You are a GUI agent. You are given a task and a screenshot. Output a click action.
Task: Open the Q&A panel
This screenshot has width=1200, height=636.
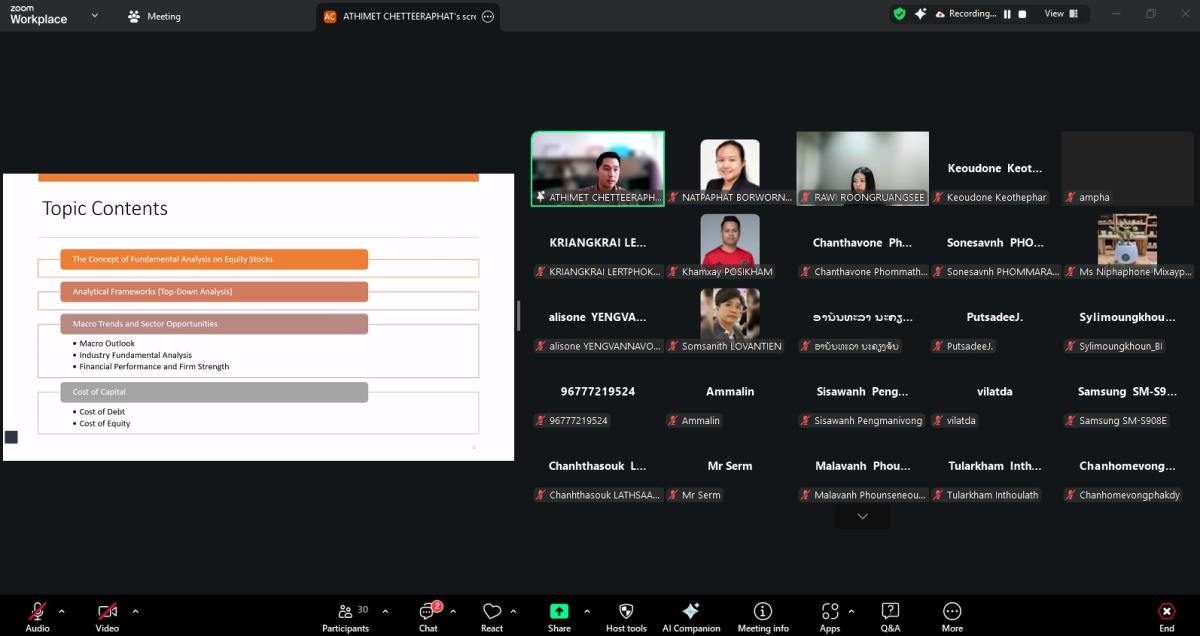point(889,612)
